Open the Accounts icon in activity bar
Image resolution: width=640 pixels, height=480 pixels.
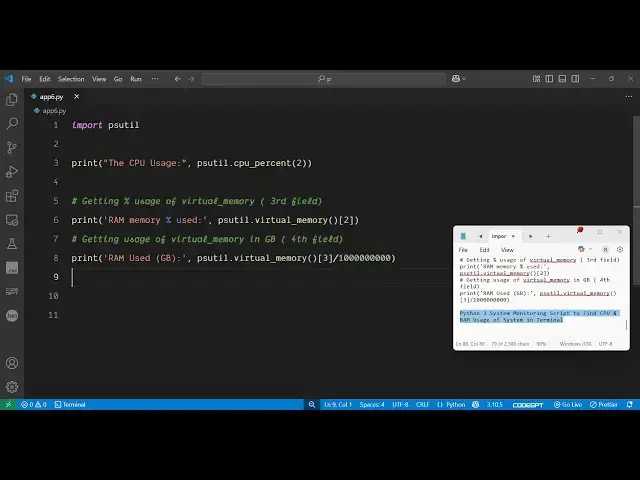(x=12, y=363)
